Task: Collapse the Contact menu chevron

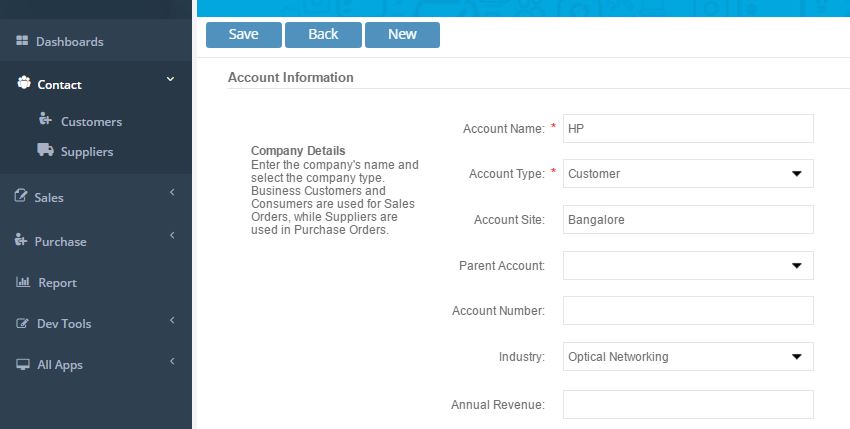Action: click(170, 79)
